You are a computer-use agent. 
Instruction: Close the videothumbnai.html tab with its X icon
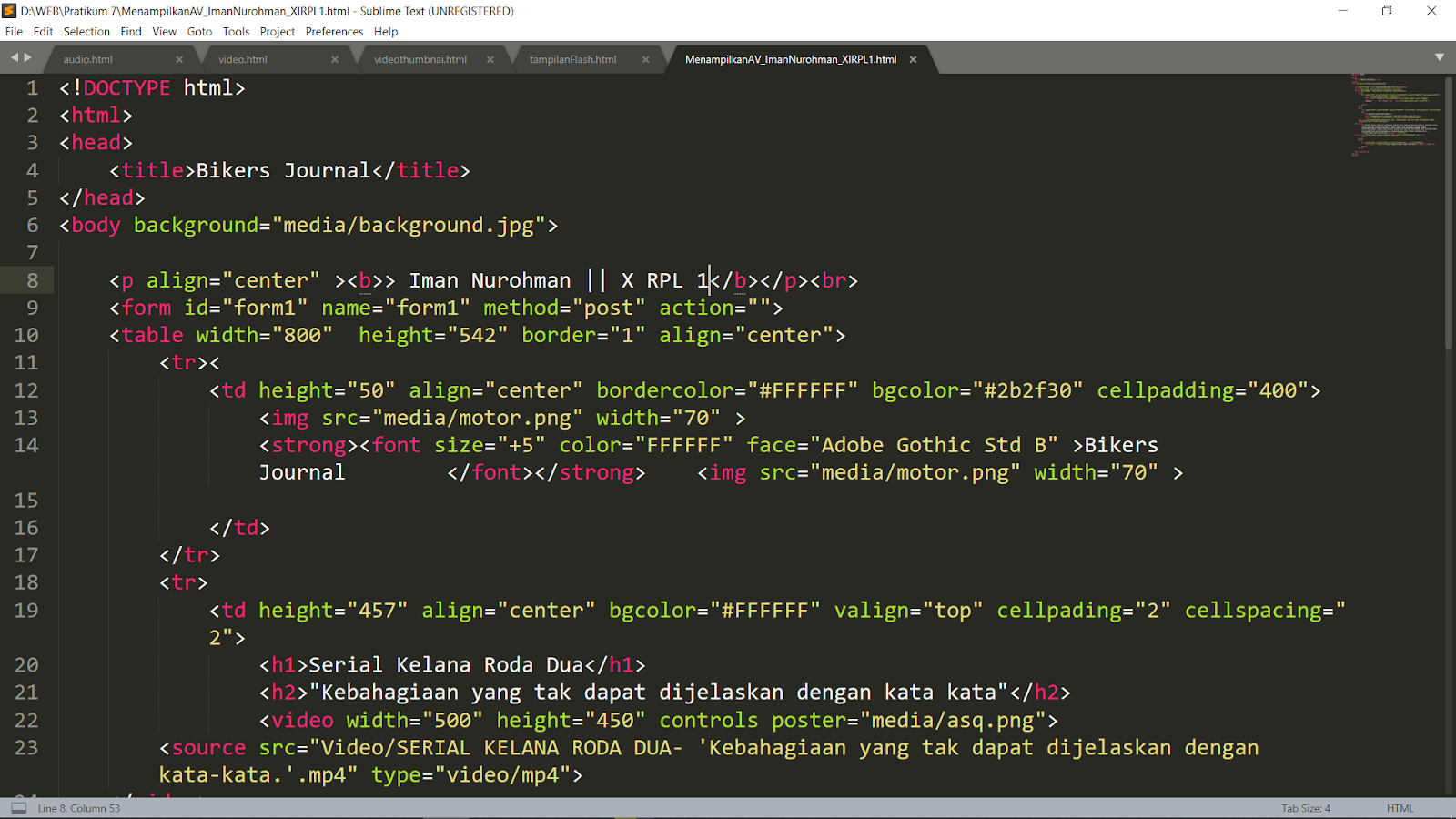[x=490, y=58]
